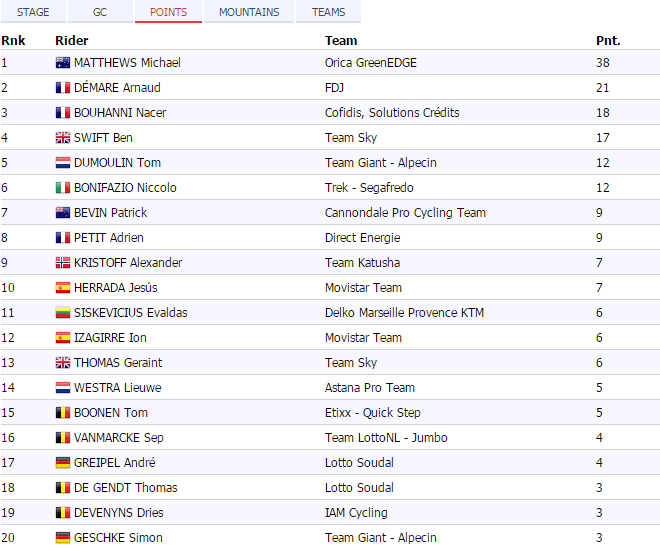Click the Norwegian flag next to KRISTOFF Alexander

tap(63, 263)
